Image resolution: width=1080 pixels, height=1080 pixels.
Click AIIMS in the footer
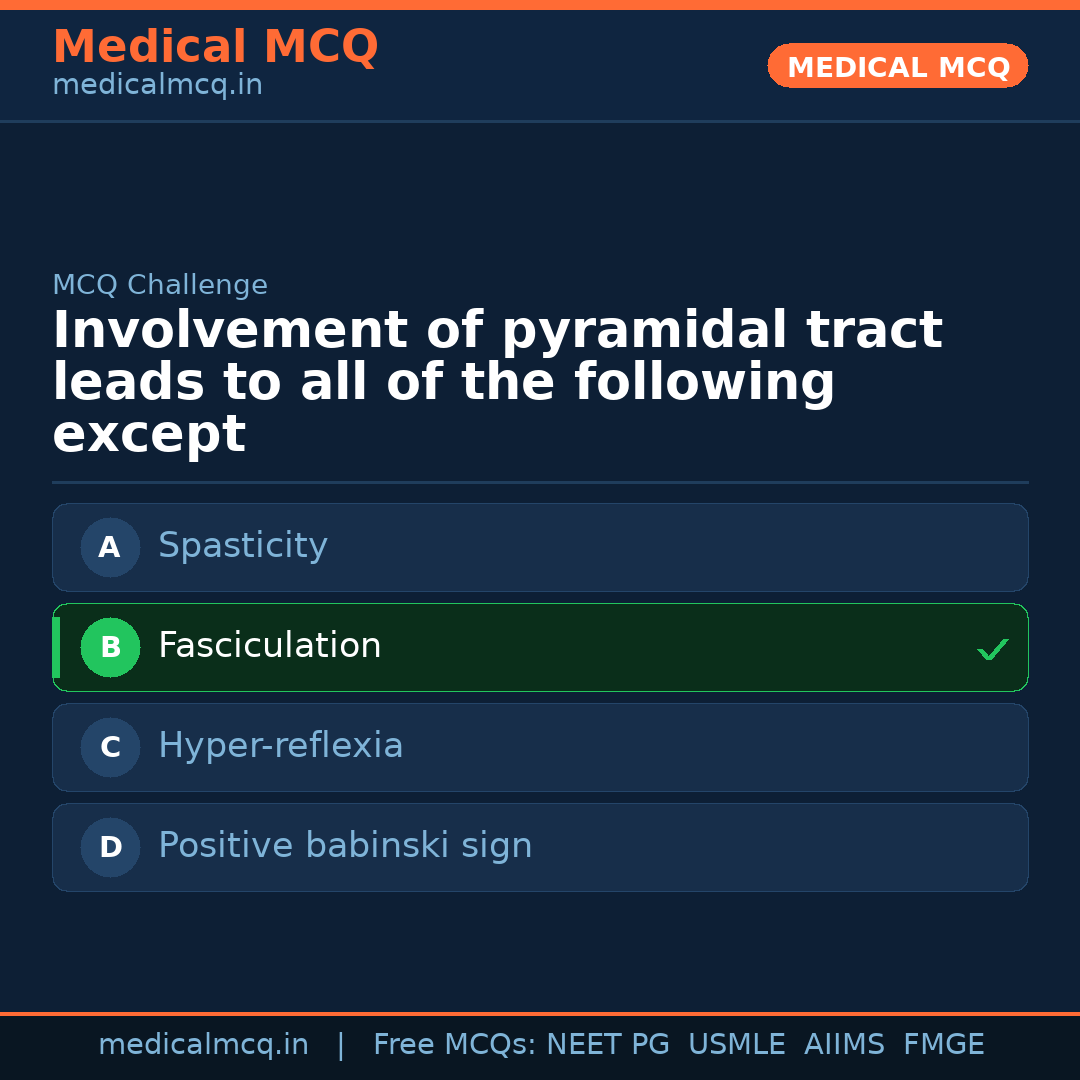844,1045
